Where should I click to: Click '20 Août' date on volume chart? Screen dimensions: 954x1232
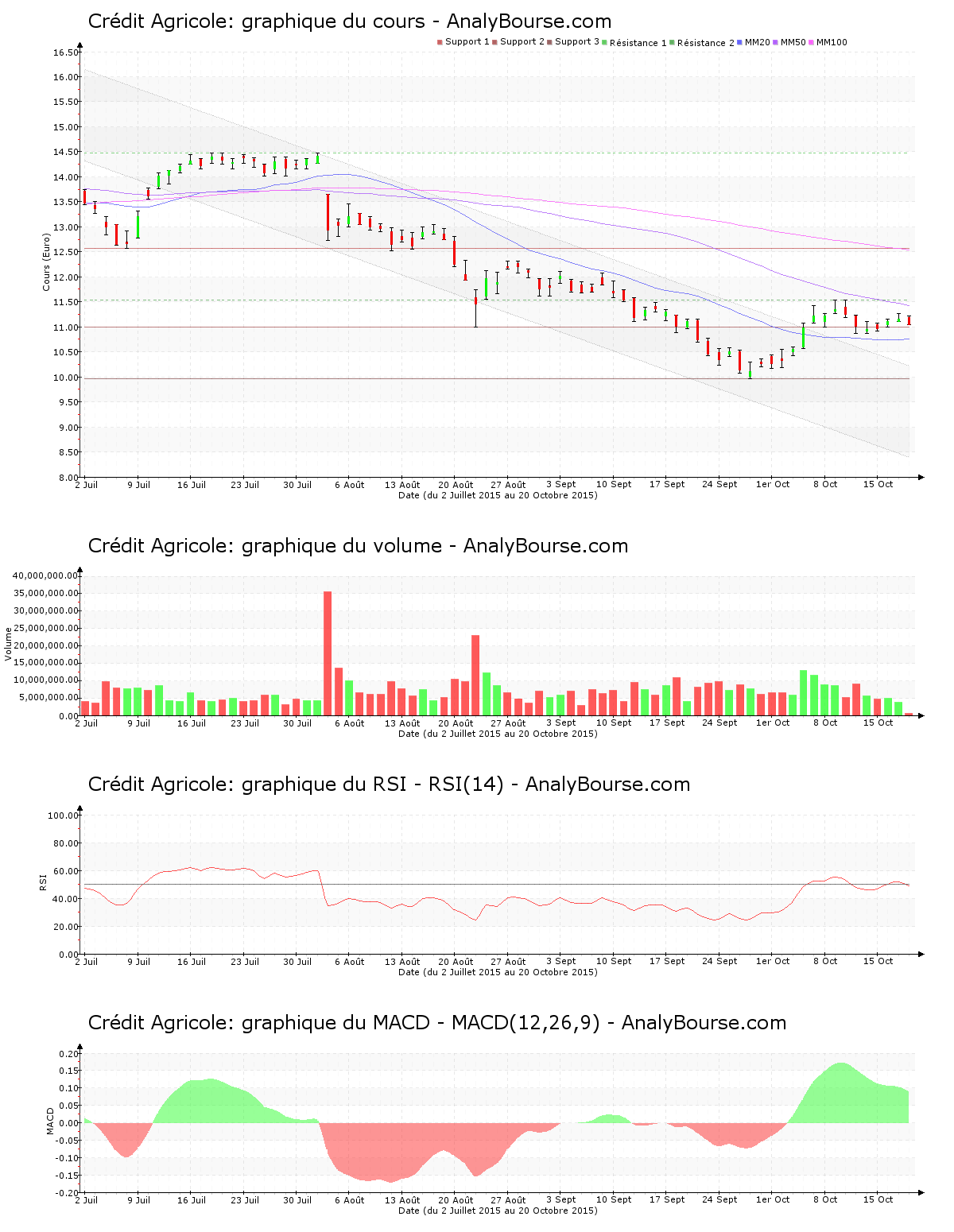456,723
